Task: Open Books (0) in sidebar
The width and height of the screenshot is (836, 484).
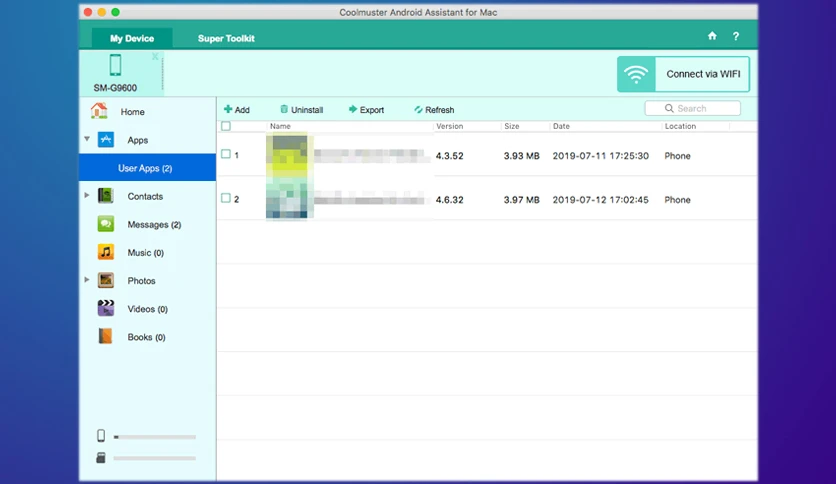Action: (x=148, y=337)
